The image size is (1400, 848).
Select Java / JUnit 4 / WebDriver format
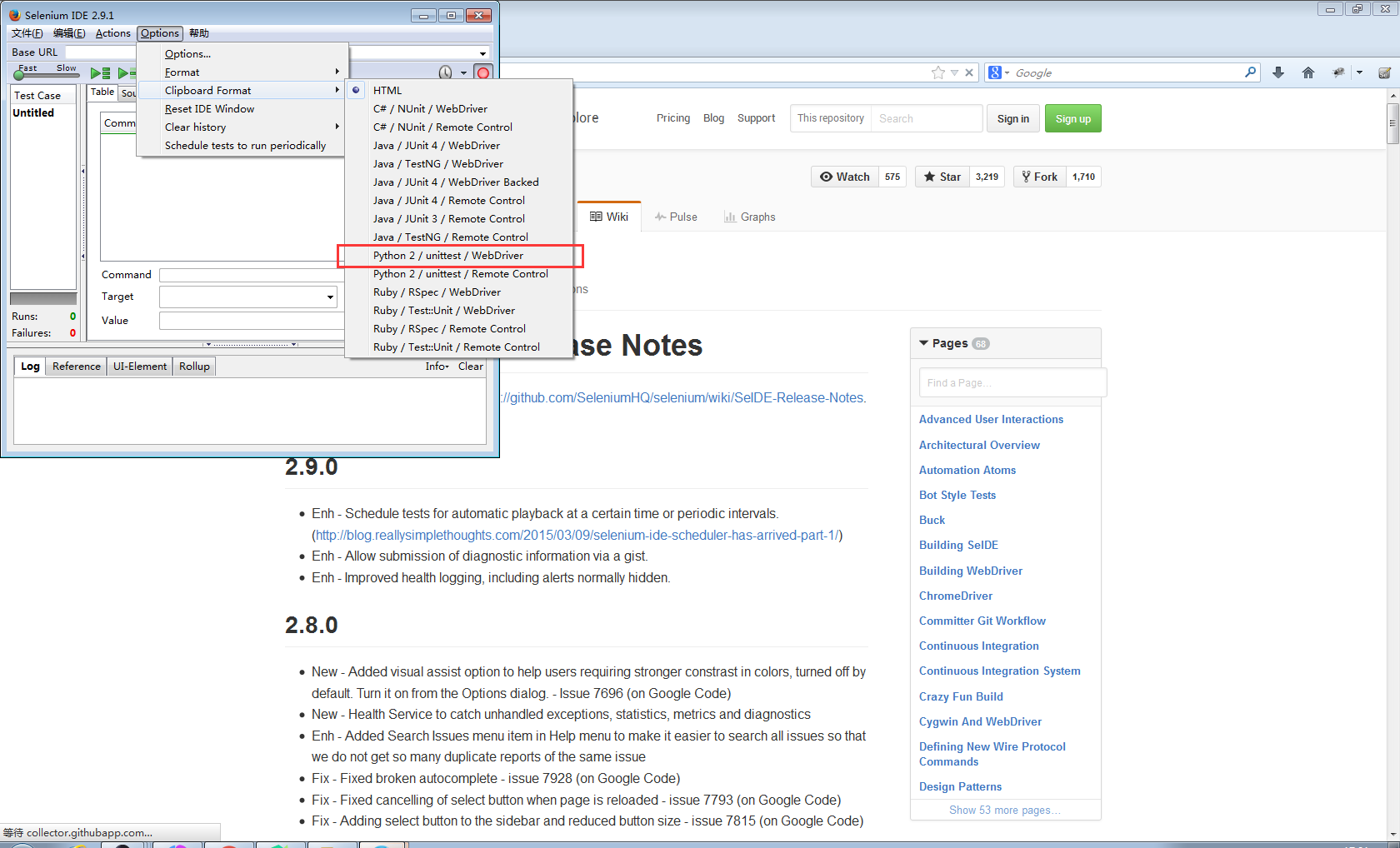[x=459, y=145]
